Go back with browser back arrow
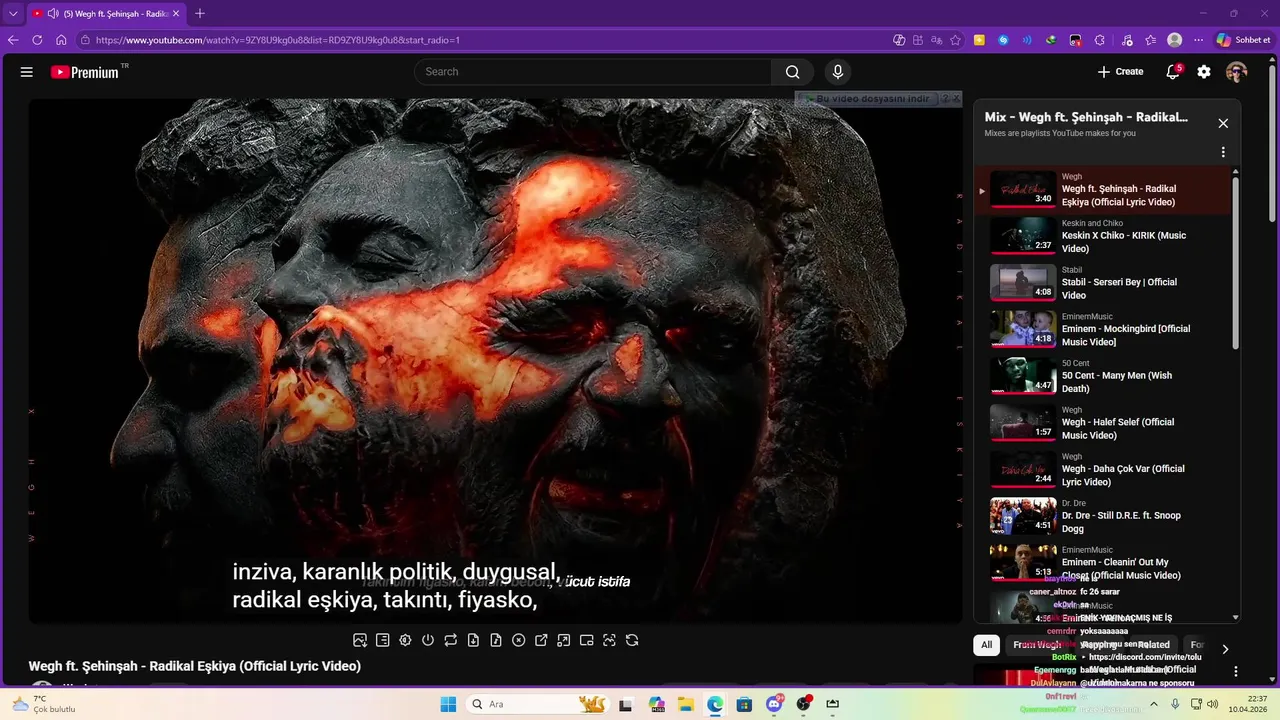 [13, 40]
